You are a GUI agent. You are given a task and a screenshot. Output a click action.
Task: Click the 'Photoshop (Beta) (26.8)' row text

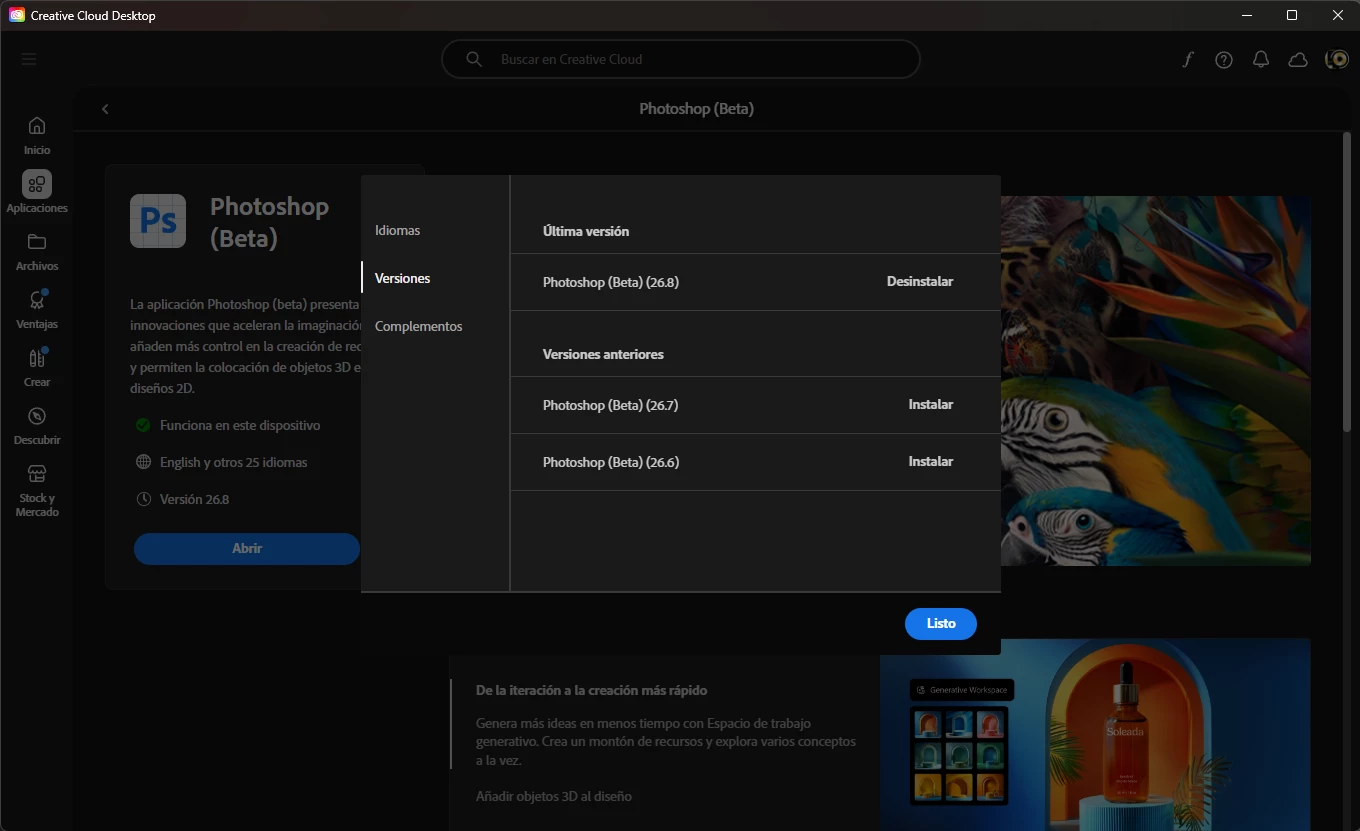click(611, 282)
